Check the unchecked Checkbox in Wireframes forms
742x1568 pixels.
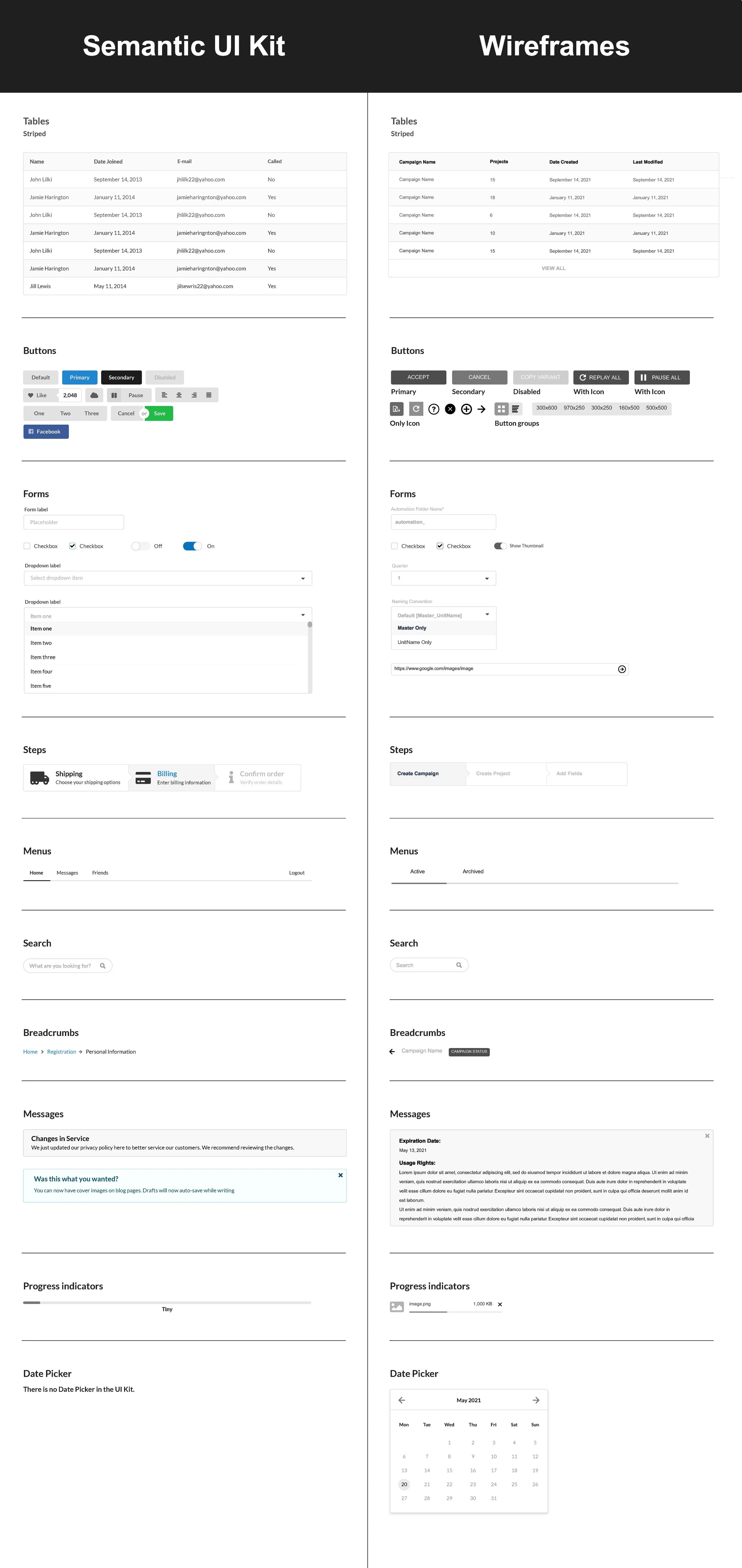click(x=394, y=546)
